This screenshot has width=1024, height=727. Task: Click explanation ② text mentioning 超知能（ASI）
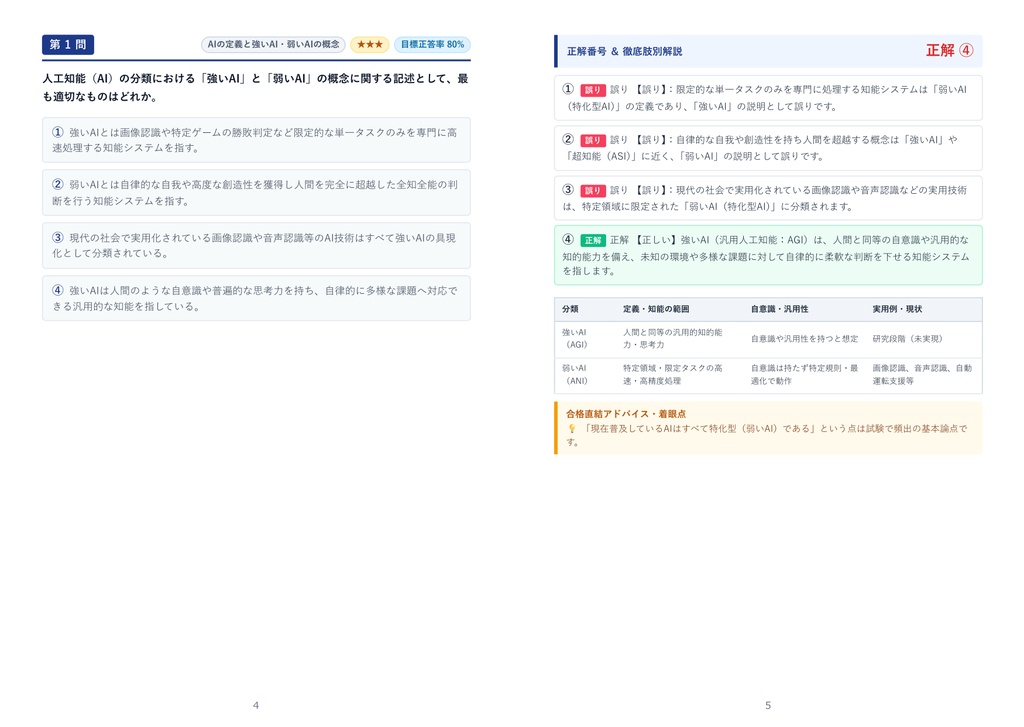click(x=768, y=148)
